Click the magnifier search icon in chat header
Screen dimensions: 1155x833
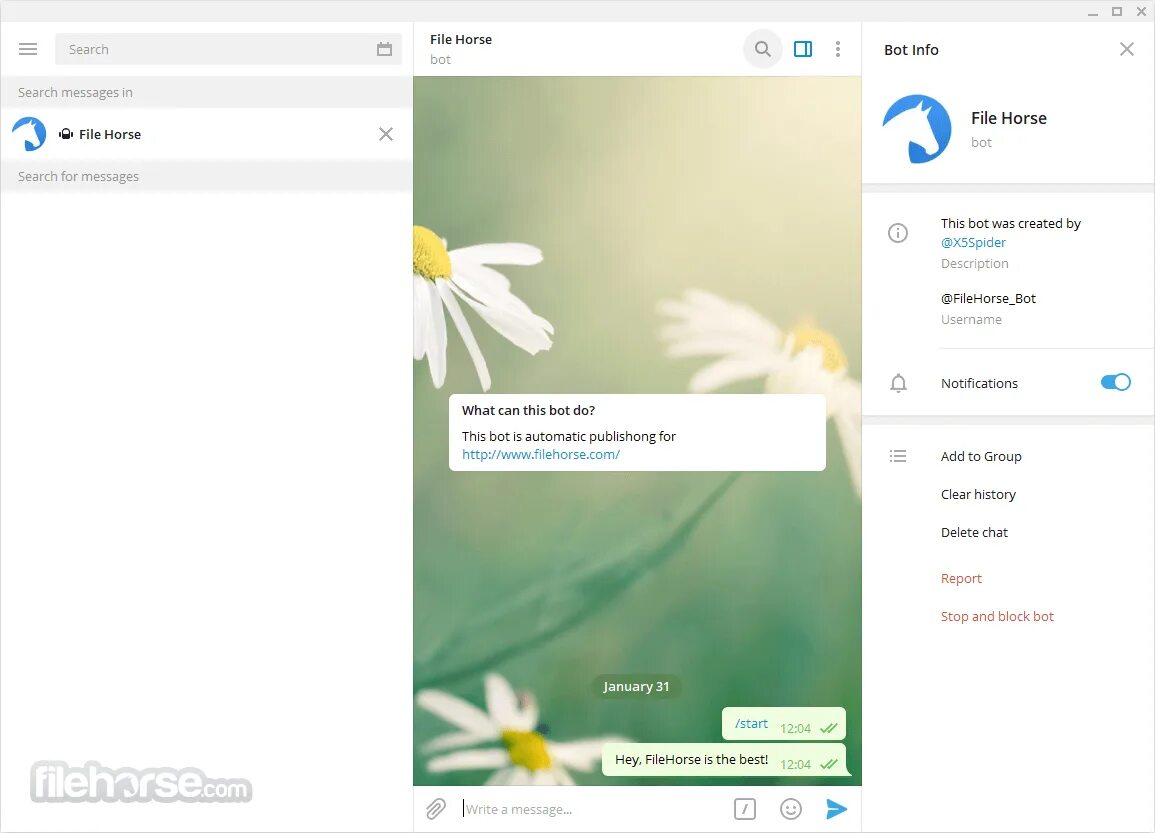click(762, 49)
